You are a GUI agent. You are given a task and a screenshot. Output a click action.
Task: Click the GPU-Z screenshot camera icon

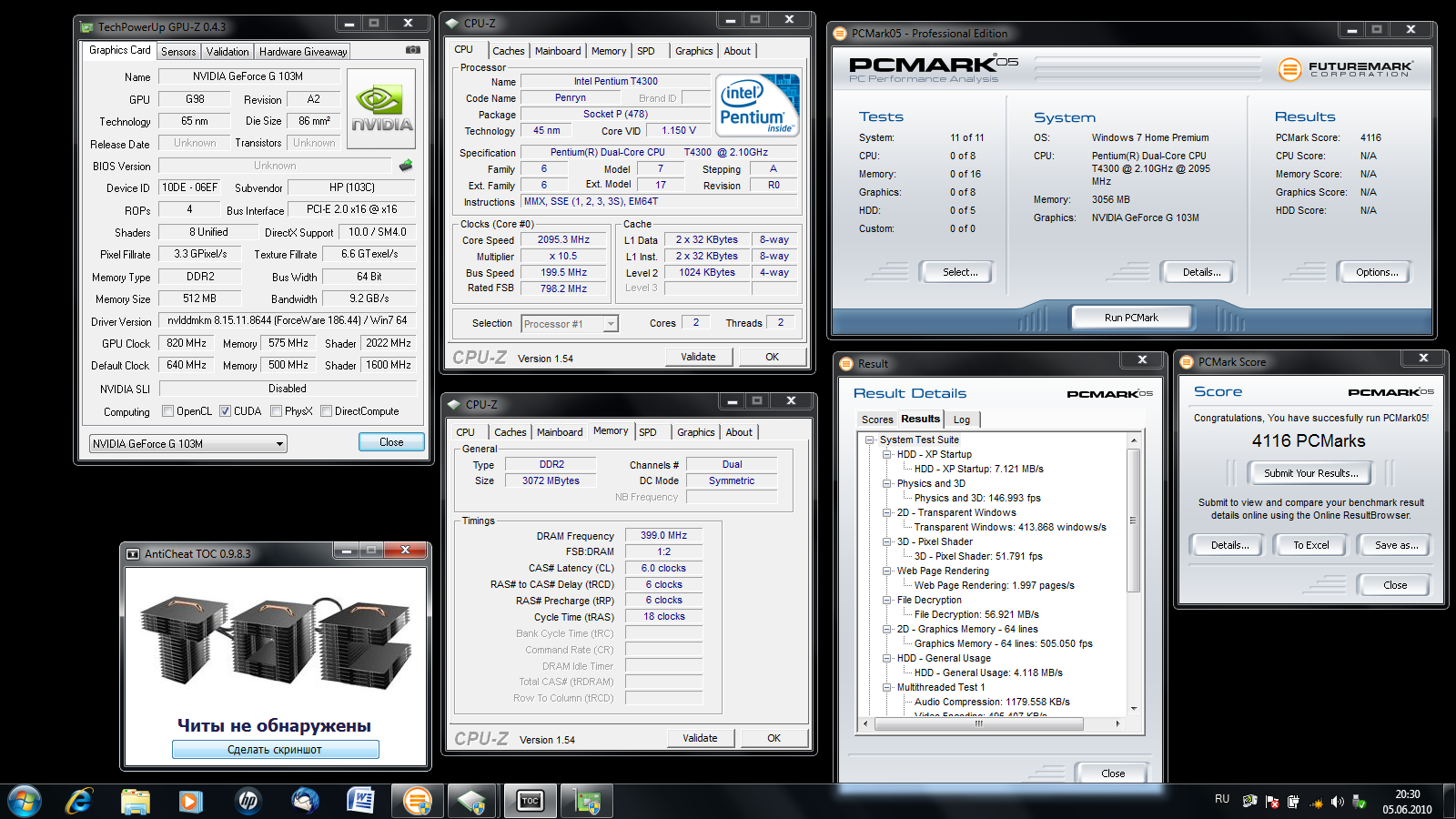pyautogui.click(x=412, y=50)
